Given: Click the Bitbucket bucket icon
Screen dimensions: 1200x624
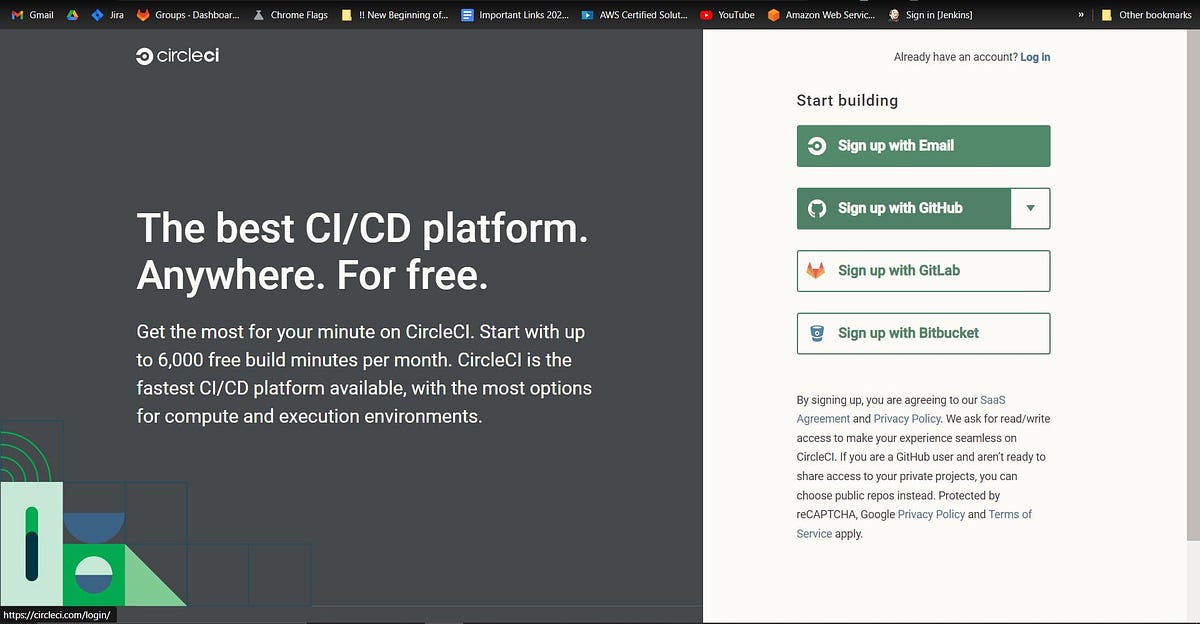Looking at the screenshot, I should 816,333.
